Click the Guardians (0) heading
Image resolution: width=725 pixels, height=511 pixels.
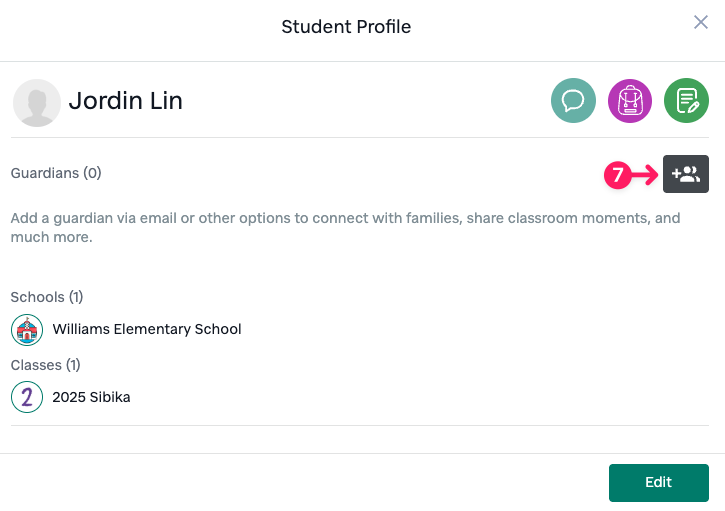pos(56,173)
